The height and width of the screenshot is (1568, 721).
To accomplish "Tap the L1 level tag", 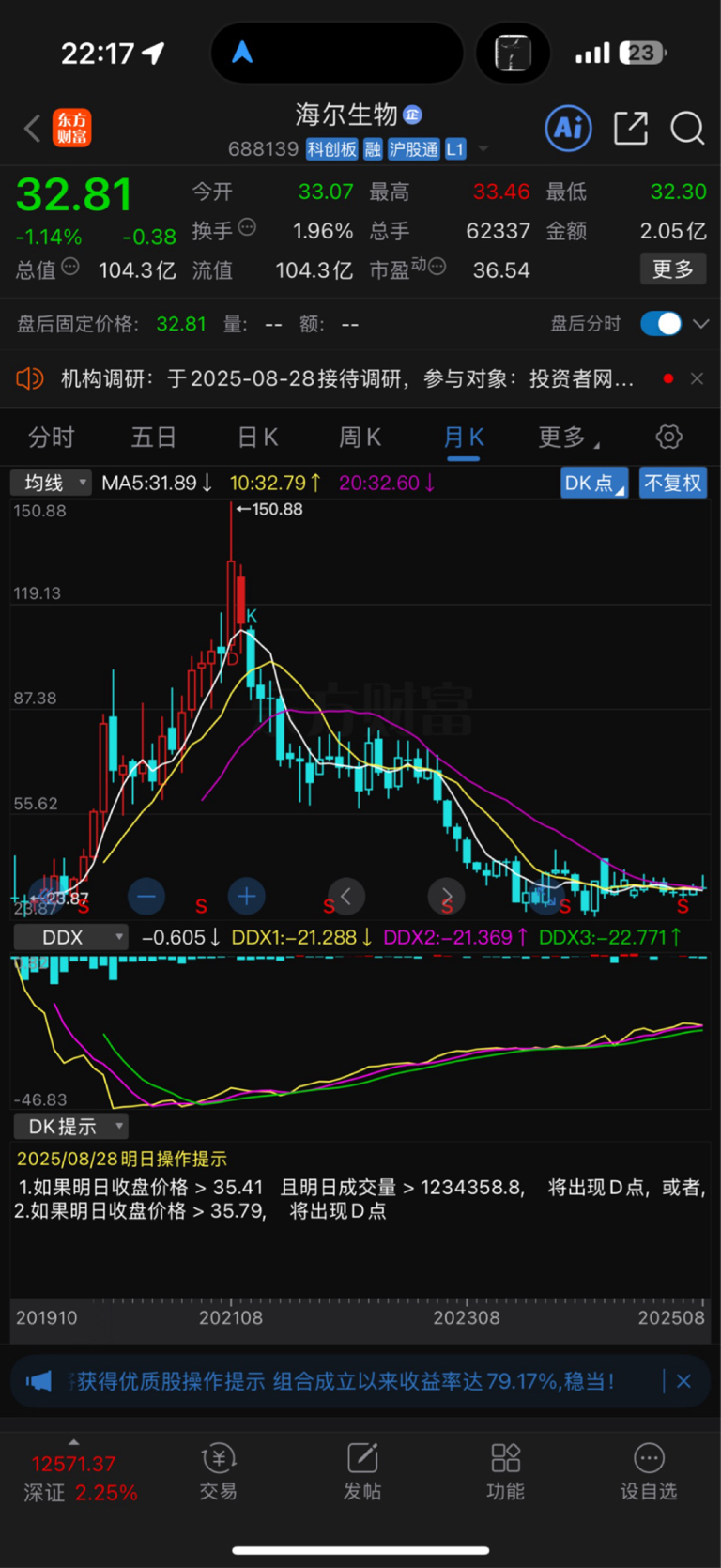I will pyautogui.click(x=455, y=149).
